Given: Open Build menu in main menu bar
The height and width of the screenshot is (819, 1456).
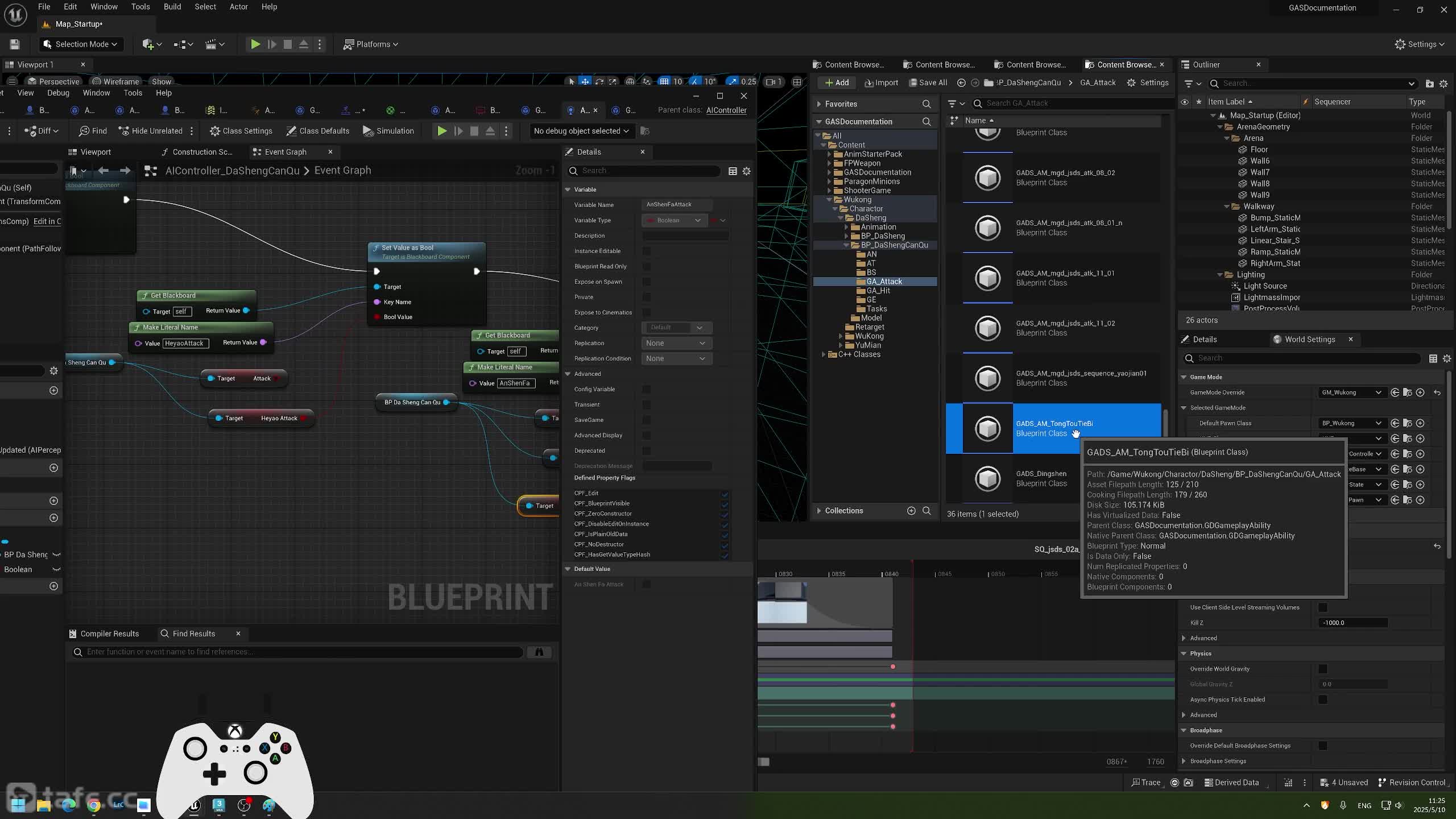Looking at the screenshot, I should click(x=172, y=7).
